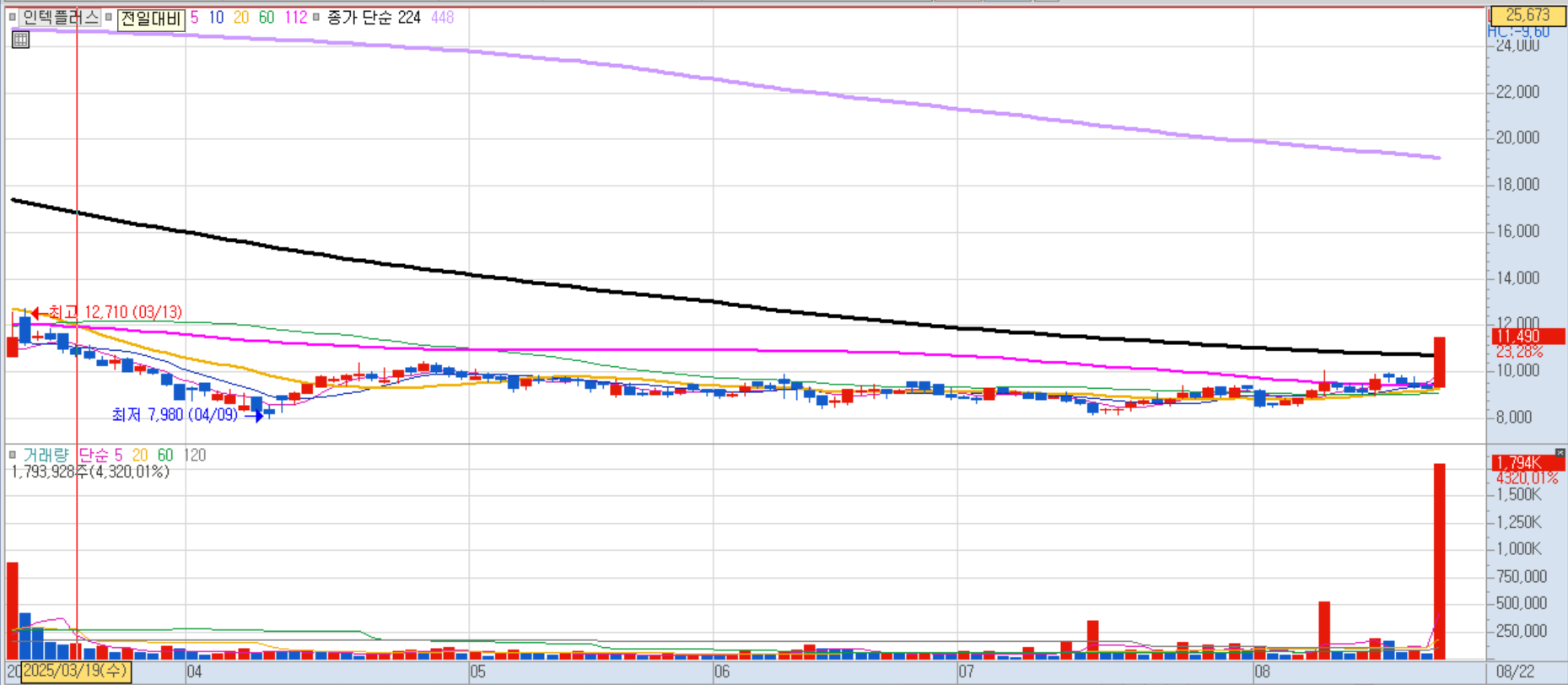Close the volume pane with its corner icon

tap(1560, 454)
